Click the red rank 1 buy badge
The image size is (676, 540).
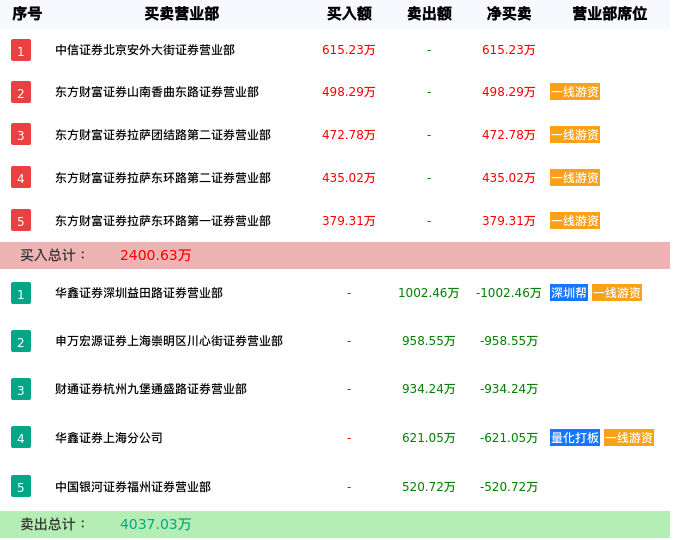point(21,50)
